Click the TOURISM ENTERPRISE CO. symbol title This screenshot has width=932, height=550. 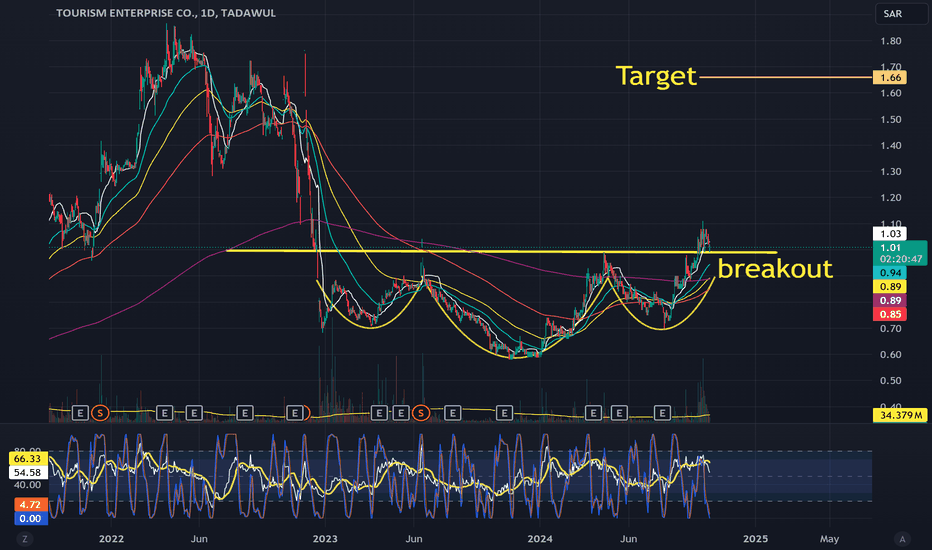[126, 13]
